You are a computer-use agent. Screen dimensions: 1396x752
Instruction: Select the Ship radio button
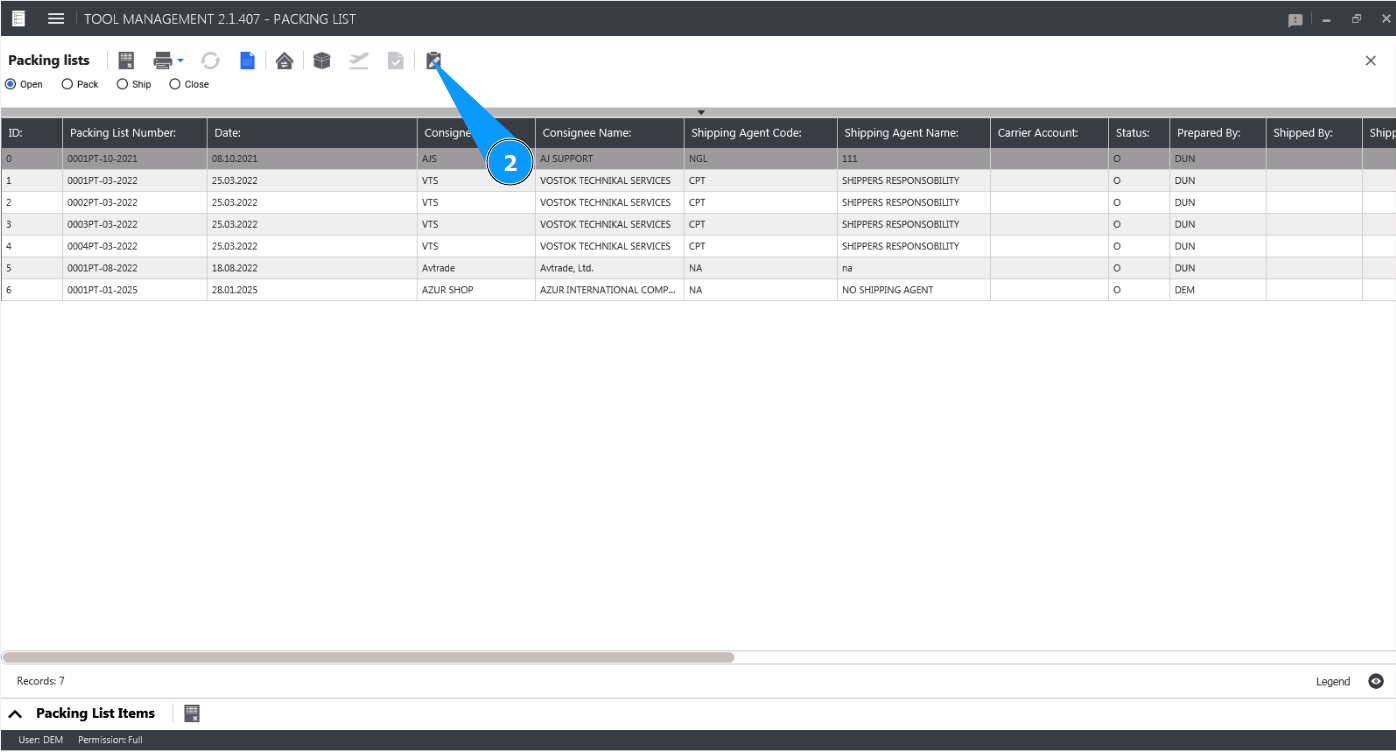[x=122, y=84]
